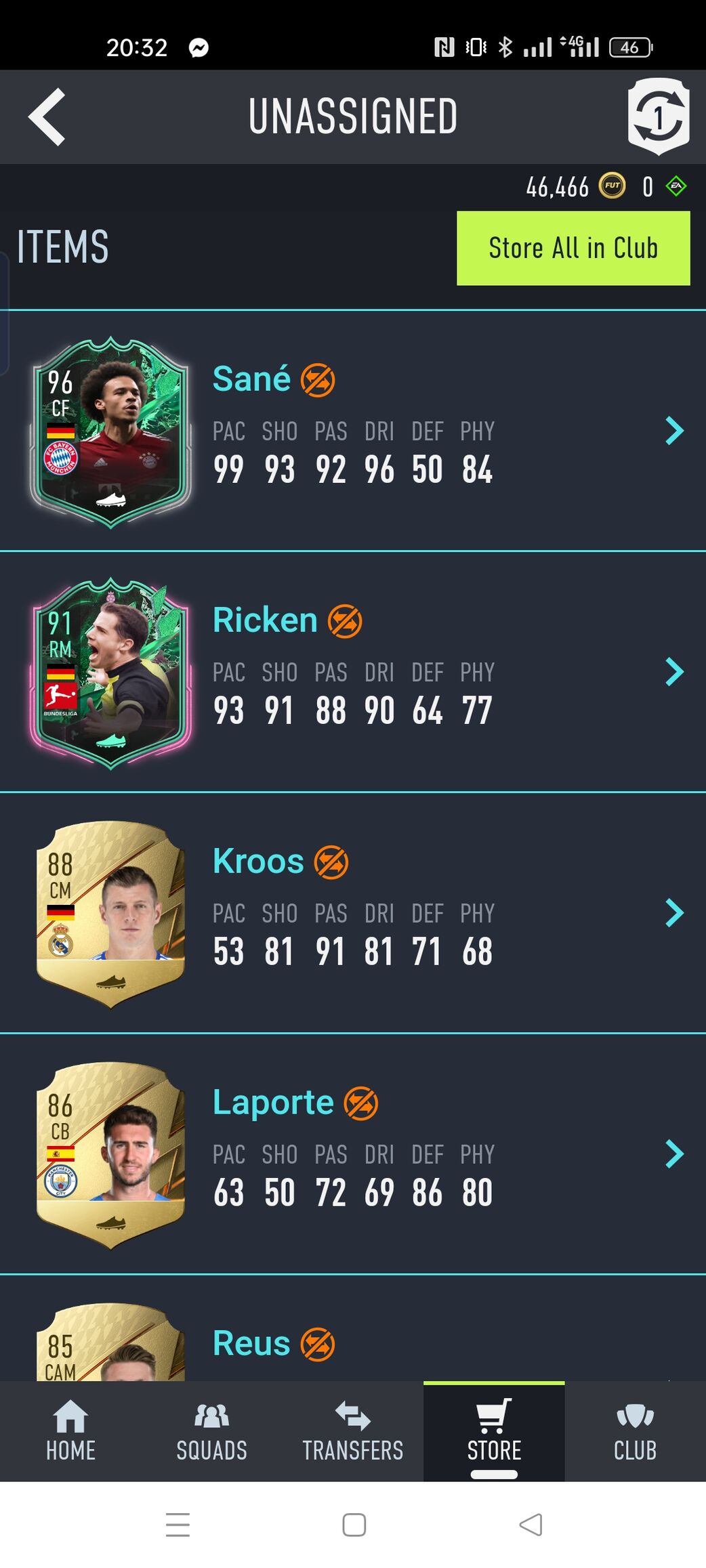
Task: Click Store All in Club button
Action: click(x=573, y=248)
